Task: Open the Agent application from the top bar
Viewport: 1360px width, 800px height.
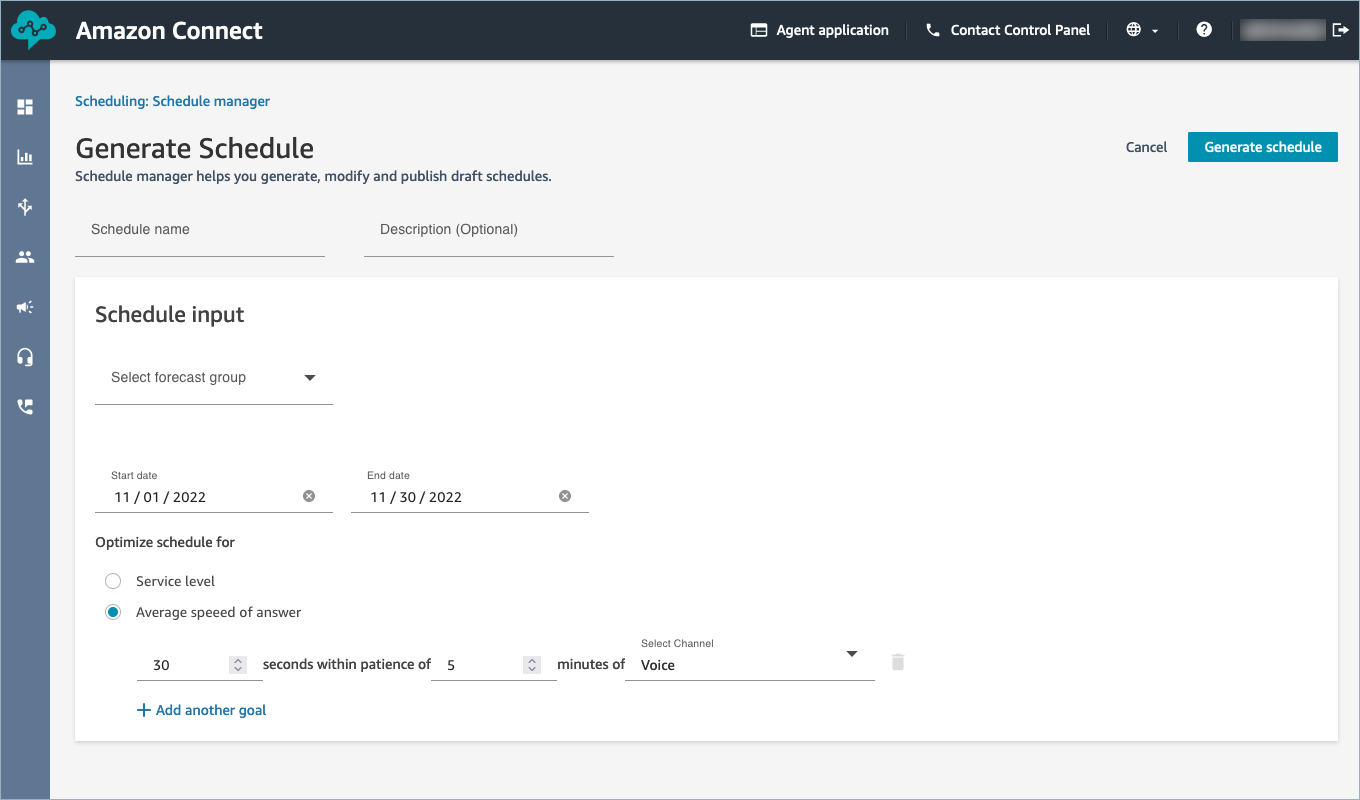Action: coord(818,29)
